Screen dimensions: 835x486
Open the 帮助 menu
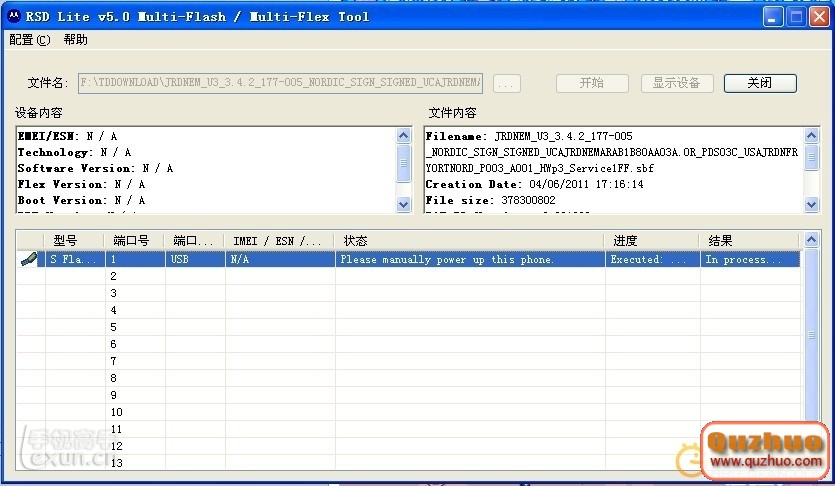tap(76, 40)
